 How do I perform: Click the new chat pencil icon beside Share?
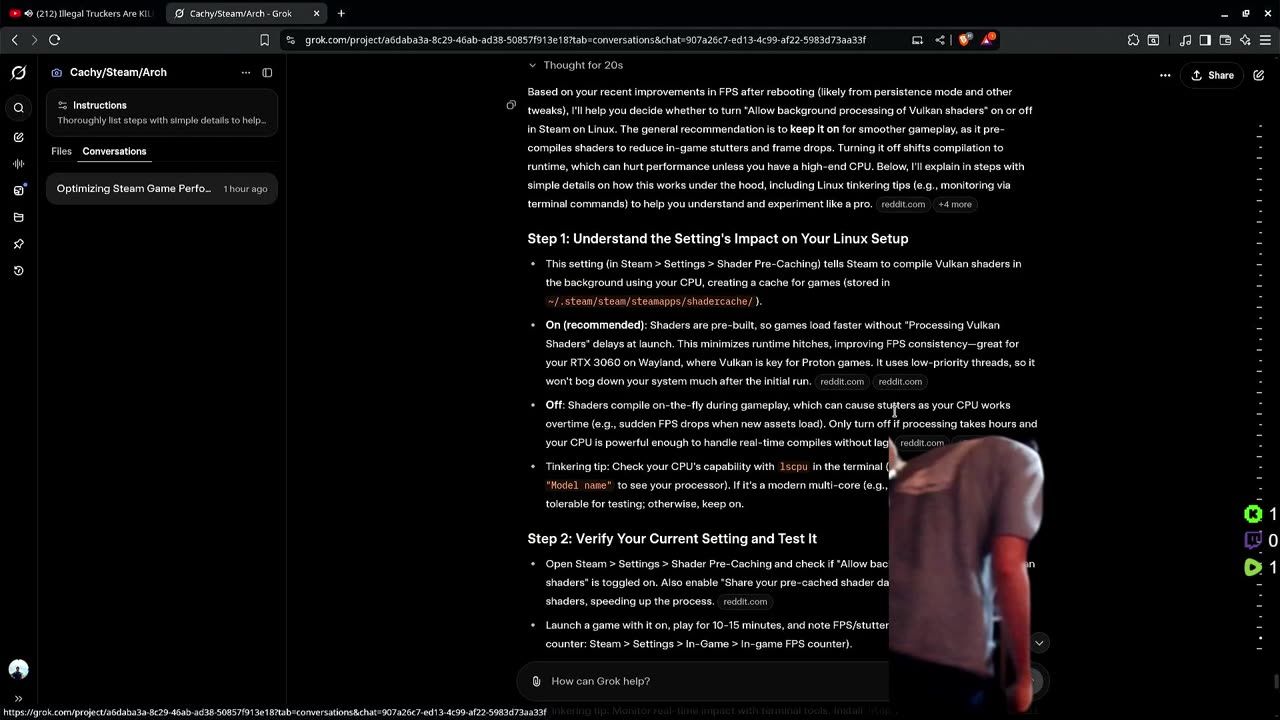click(x=1259, y=75)
